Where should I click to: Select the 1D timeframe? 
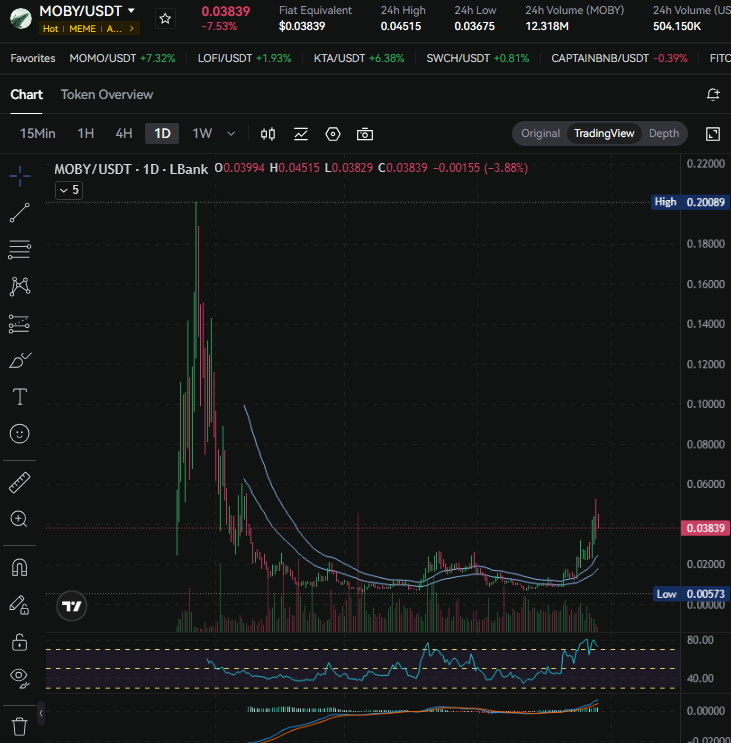162,134
